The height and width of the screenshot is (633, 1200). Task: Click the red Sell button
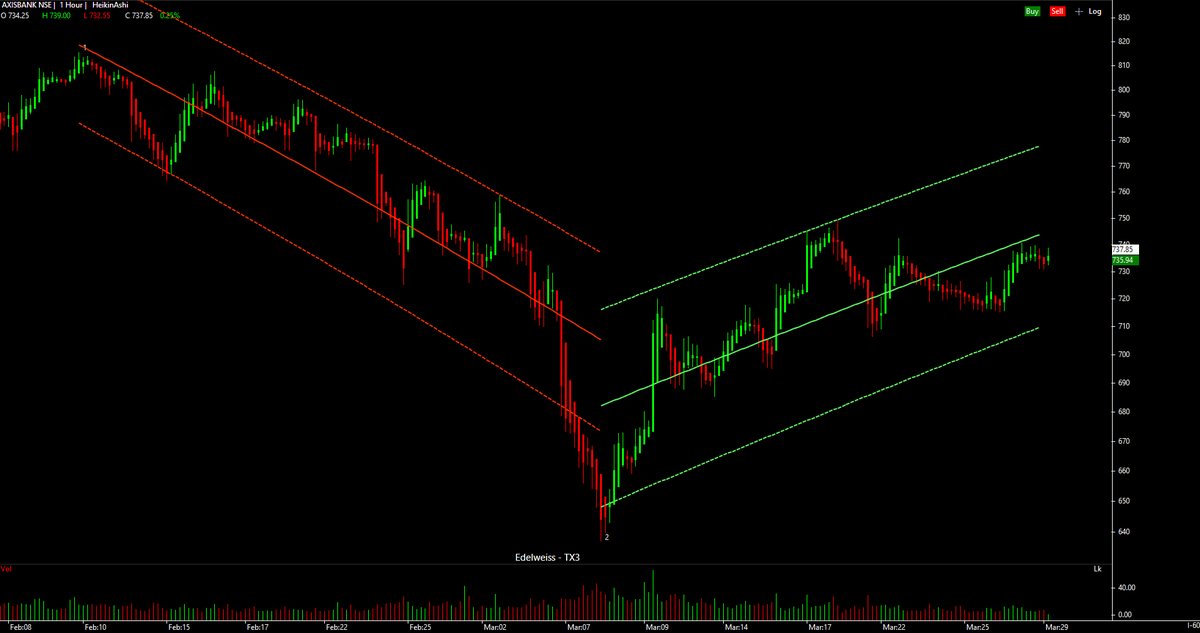(x=1058, y=11)
